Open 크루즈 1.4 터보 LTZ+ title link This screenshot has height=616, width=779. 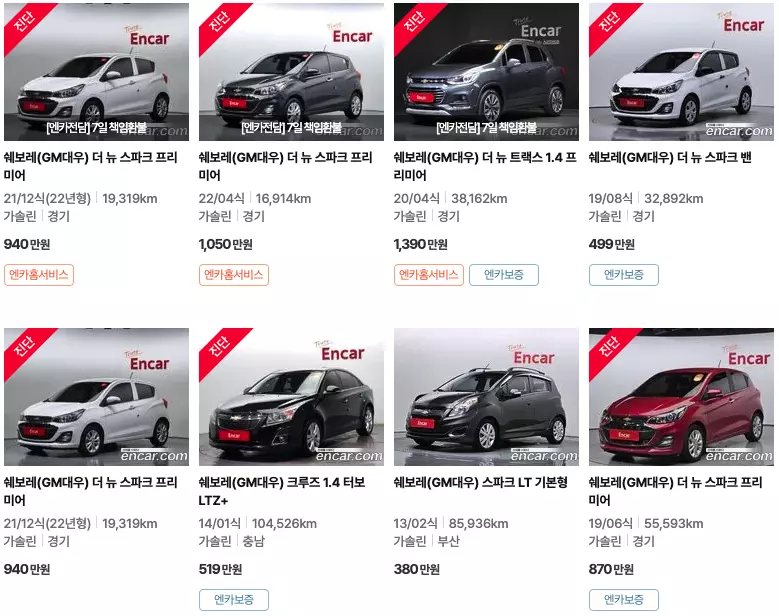coord(282,491)
